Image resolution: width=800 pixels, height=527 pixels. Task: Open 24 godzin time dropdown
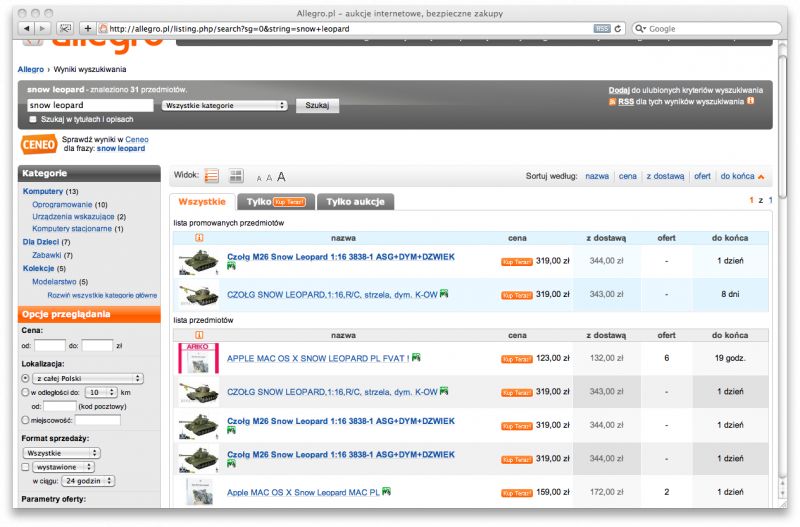click(88, 481)
